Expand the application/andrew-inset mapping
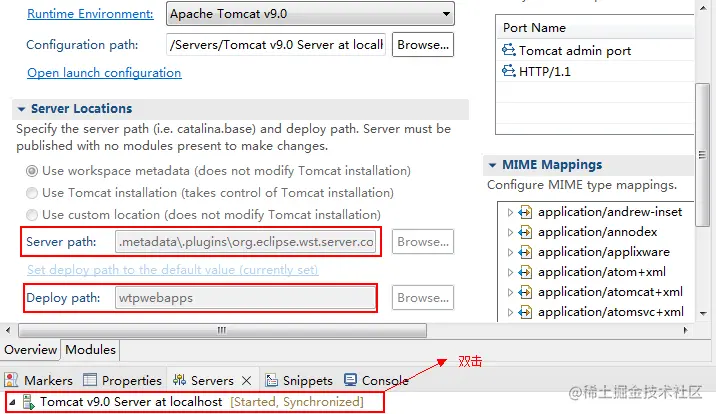The height and width of the screenshot is (414, 716). (x=510, y=212)
